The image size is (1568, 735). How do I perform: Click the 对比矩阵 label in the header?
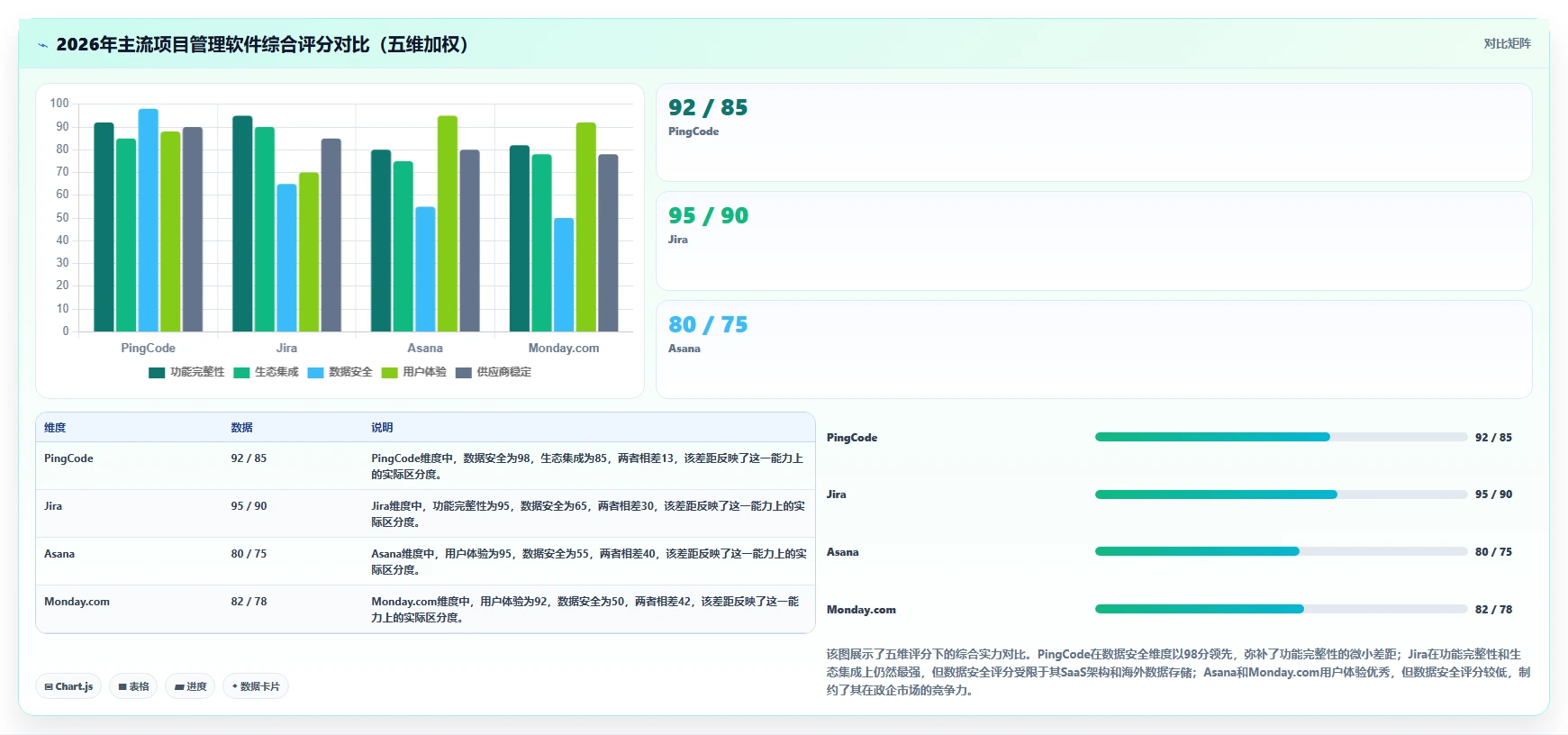coord(1507,43)
